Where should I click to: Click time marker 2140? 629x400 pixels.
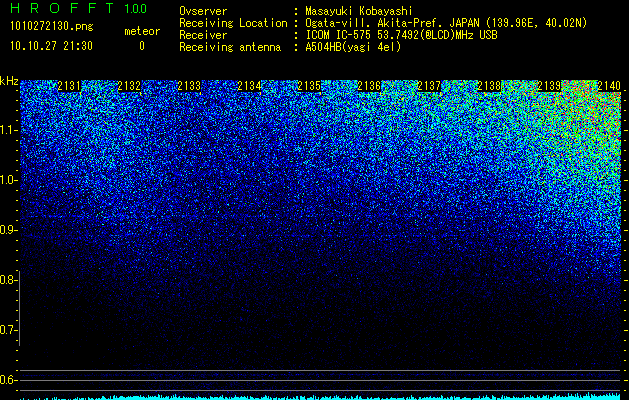tap(609, 86)
